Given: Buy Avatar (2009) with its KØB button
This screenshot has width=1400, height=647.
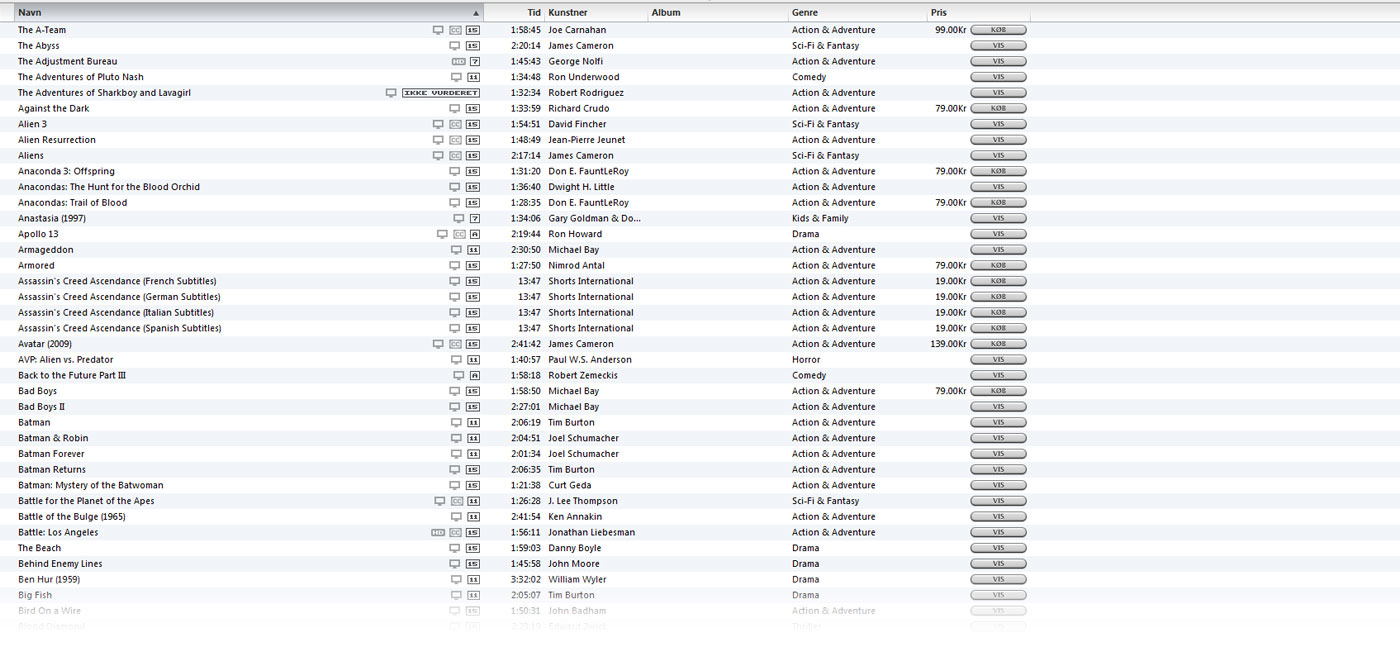Looking at the screenshot, I should (x=998, y=344).
